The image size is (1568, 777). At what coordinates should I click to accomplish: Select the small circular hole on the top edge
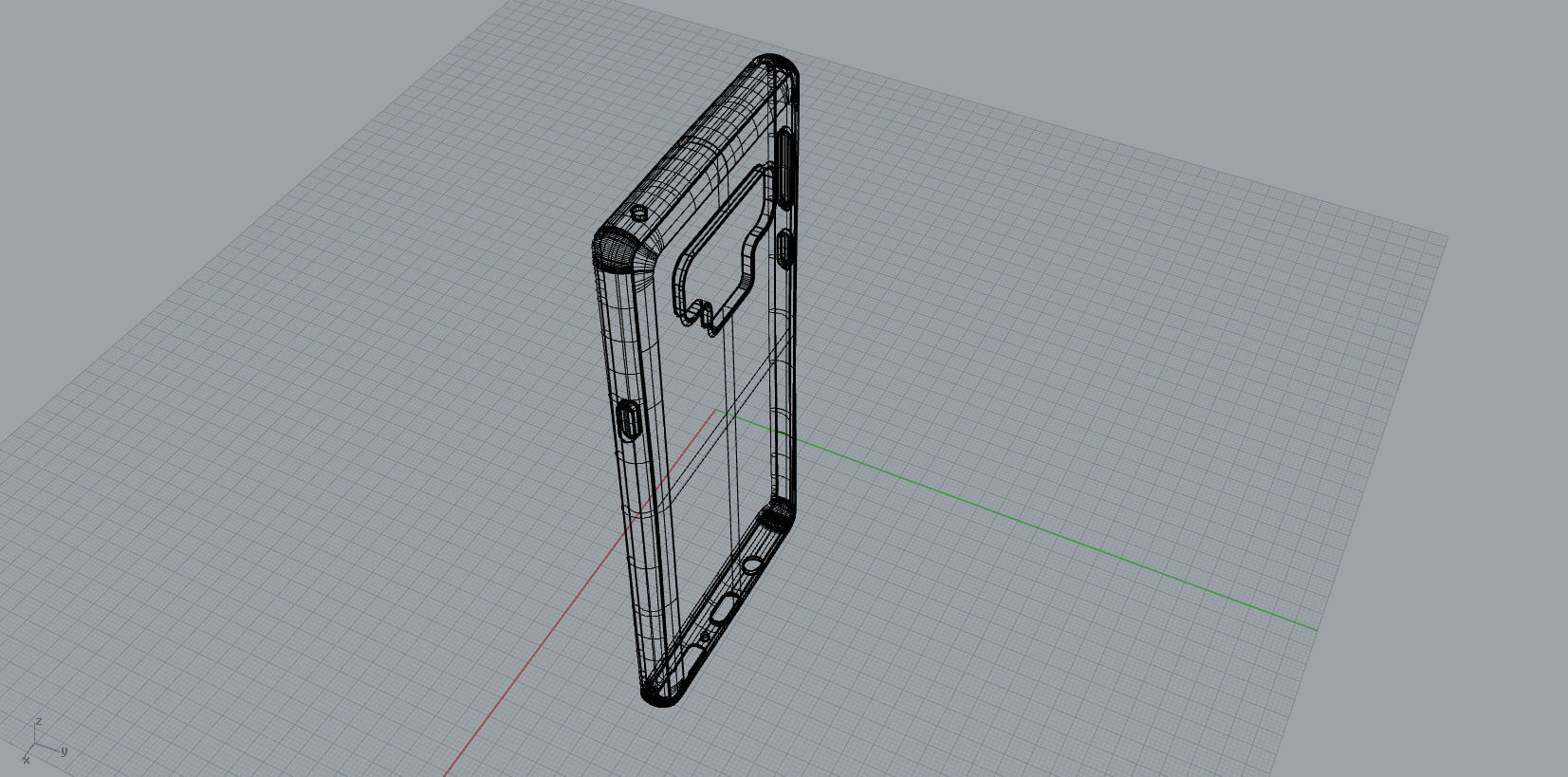click(x=640, y=212)
